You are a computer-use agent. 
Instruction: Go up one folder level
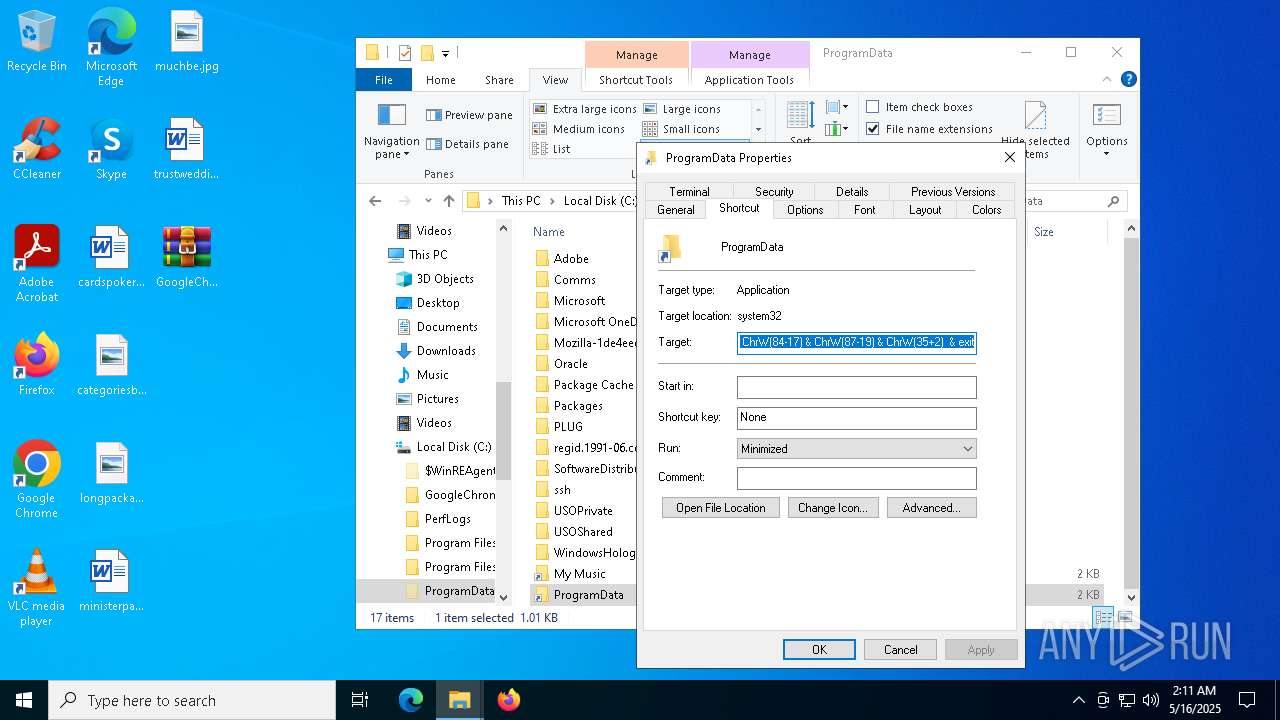(448, 201)
